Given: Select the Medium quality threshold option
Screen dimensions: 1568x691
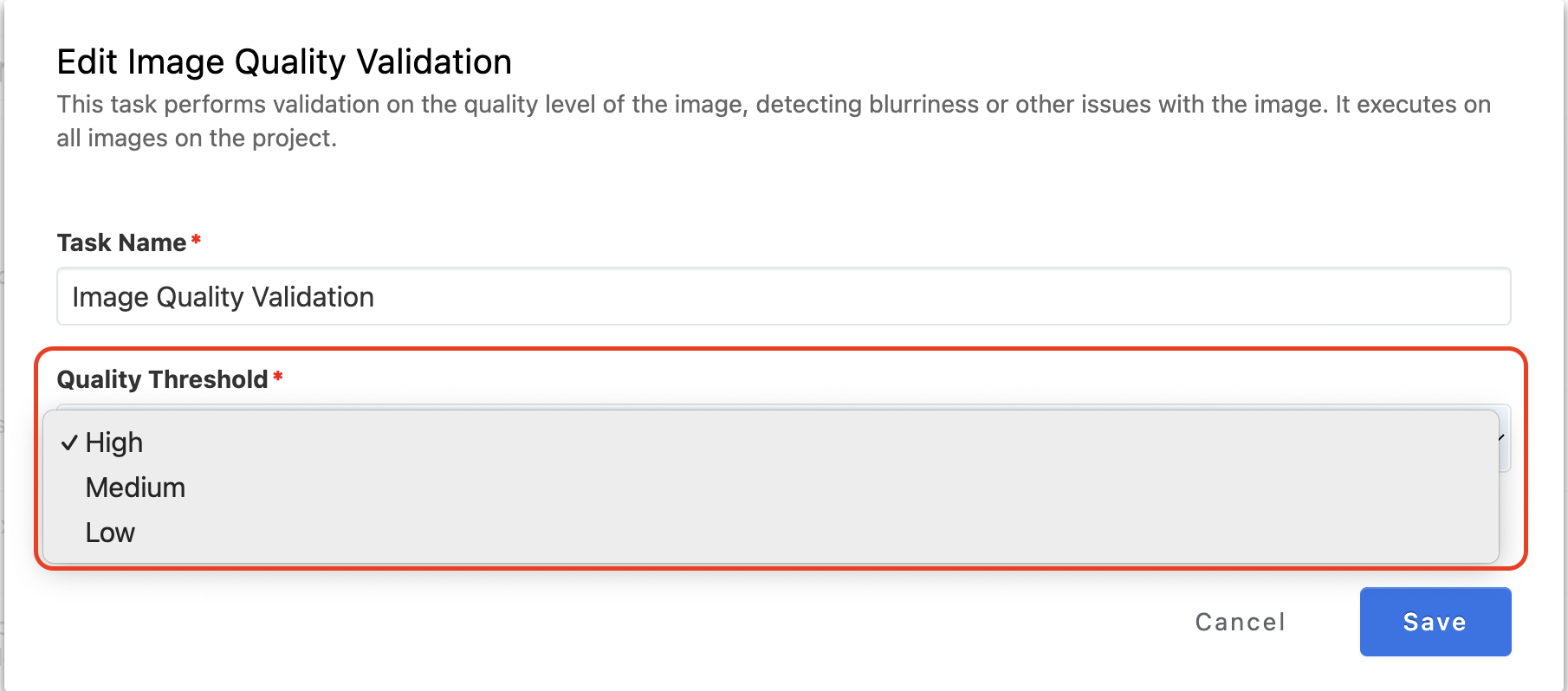Looking at the screenshot, I should (x=135, y=488).
